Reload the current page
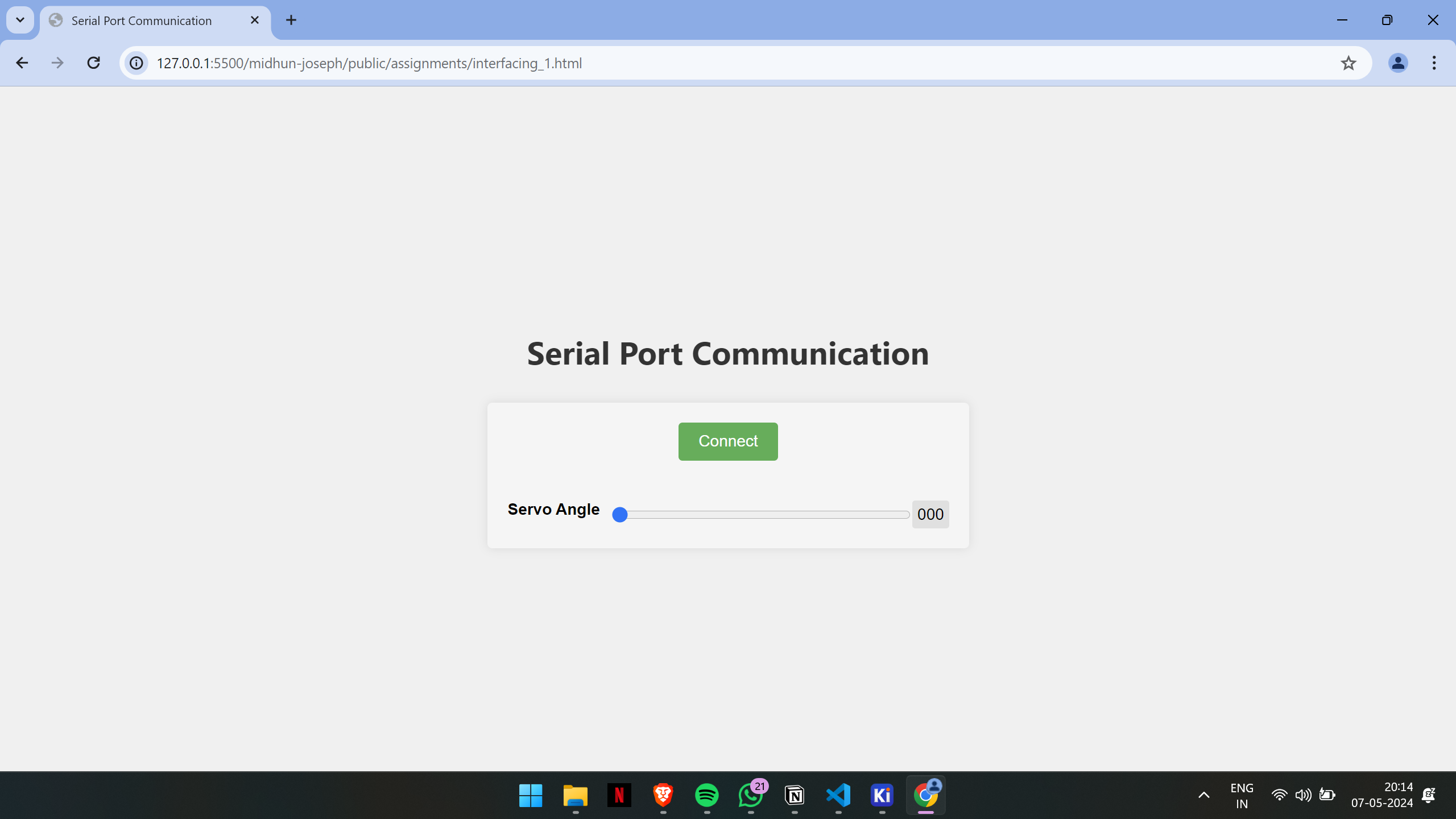Image resolution: width=1456 pixels, height=819 pixels. 94,63
